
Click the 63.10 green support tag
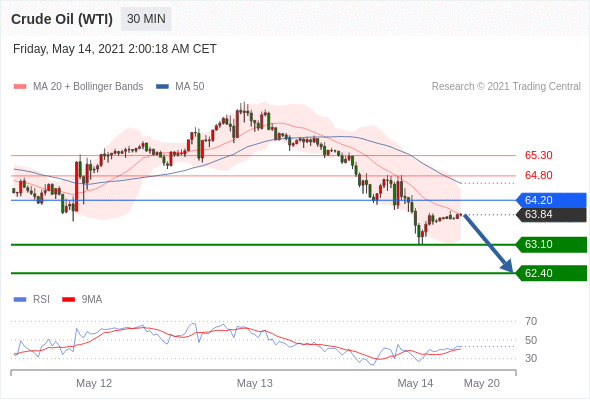tap(550, 245)
